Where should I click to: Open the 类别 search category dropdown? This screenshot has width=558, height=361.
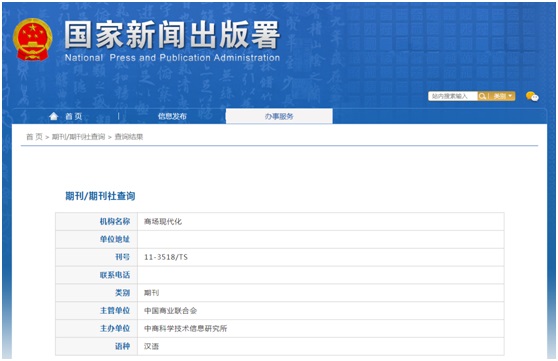click(x=502, y=96)
